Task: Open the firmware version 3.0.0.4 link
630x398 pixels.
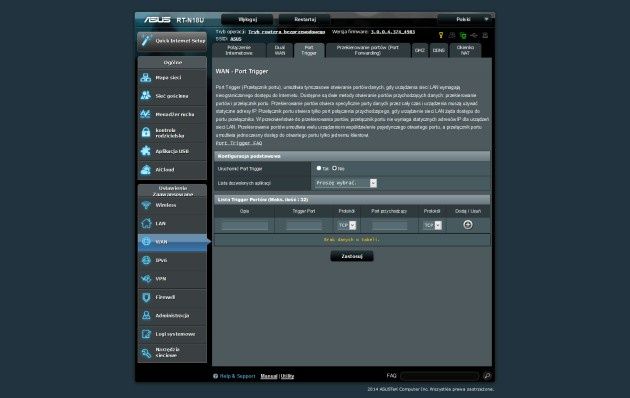Action: point(393,32)
